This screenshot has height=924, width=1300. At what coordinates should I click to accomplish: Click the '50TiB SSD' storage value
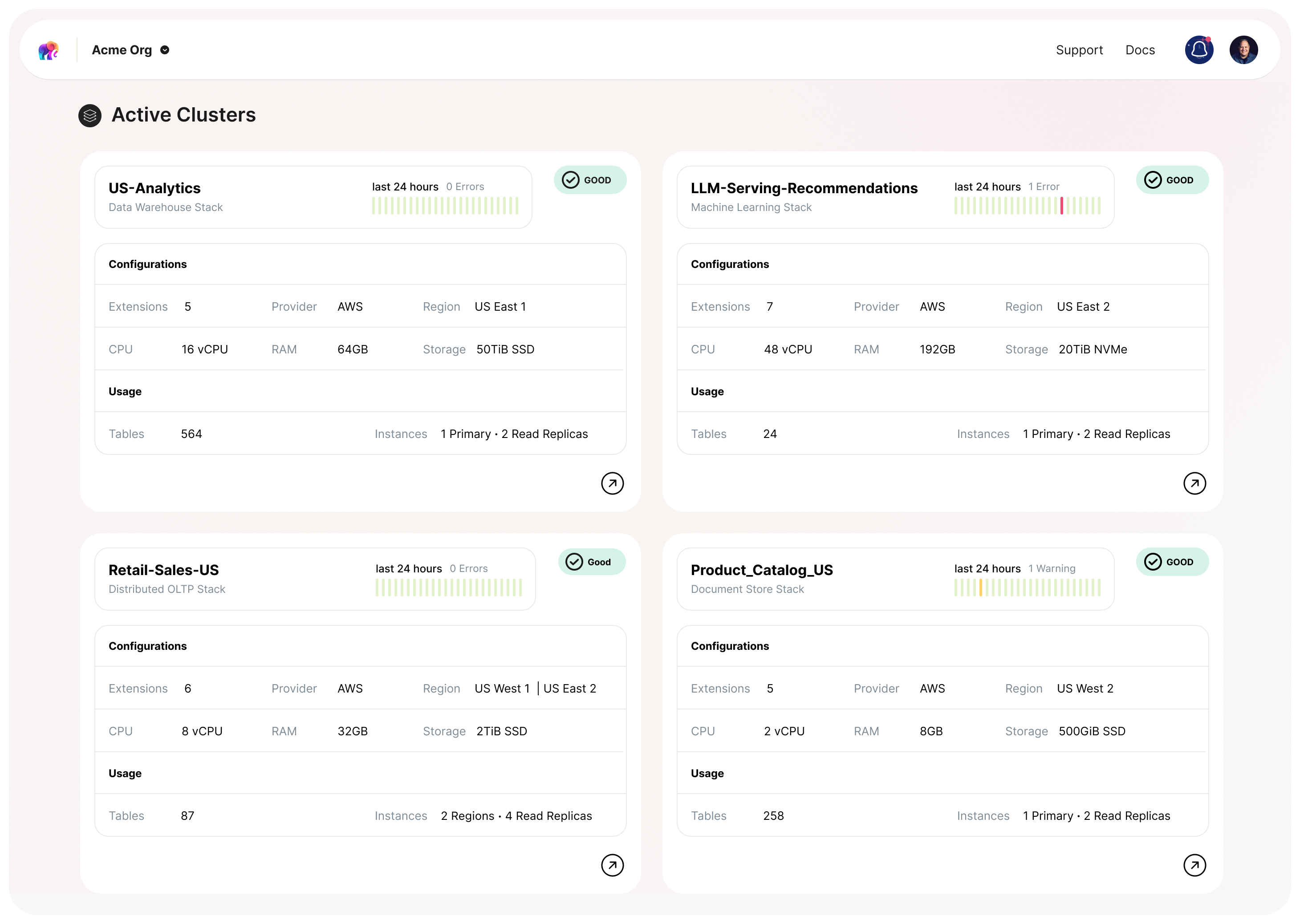(x=505, y=349)
